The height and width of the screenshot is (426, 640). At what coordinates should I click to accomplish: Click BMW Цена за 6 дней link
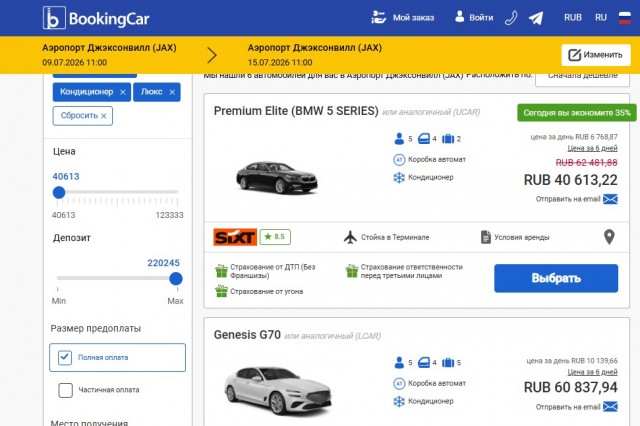[592, 148]
